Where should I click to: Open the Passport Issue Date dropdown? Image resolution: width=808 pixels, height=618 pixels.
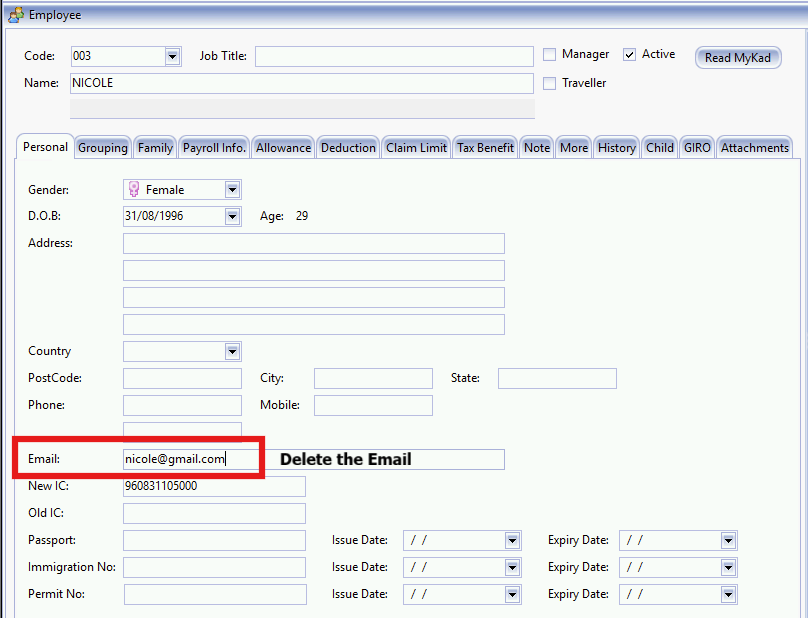point(510,540)
